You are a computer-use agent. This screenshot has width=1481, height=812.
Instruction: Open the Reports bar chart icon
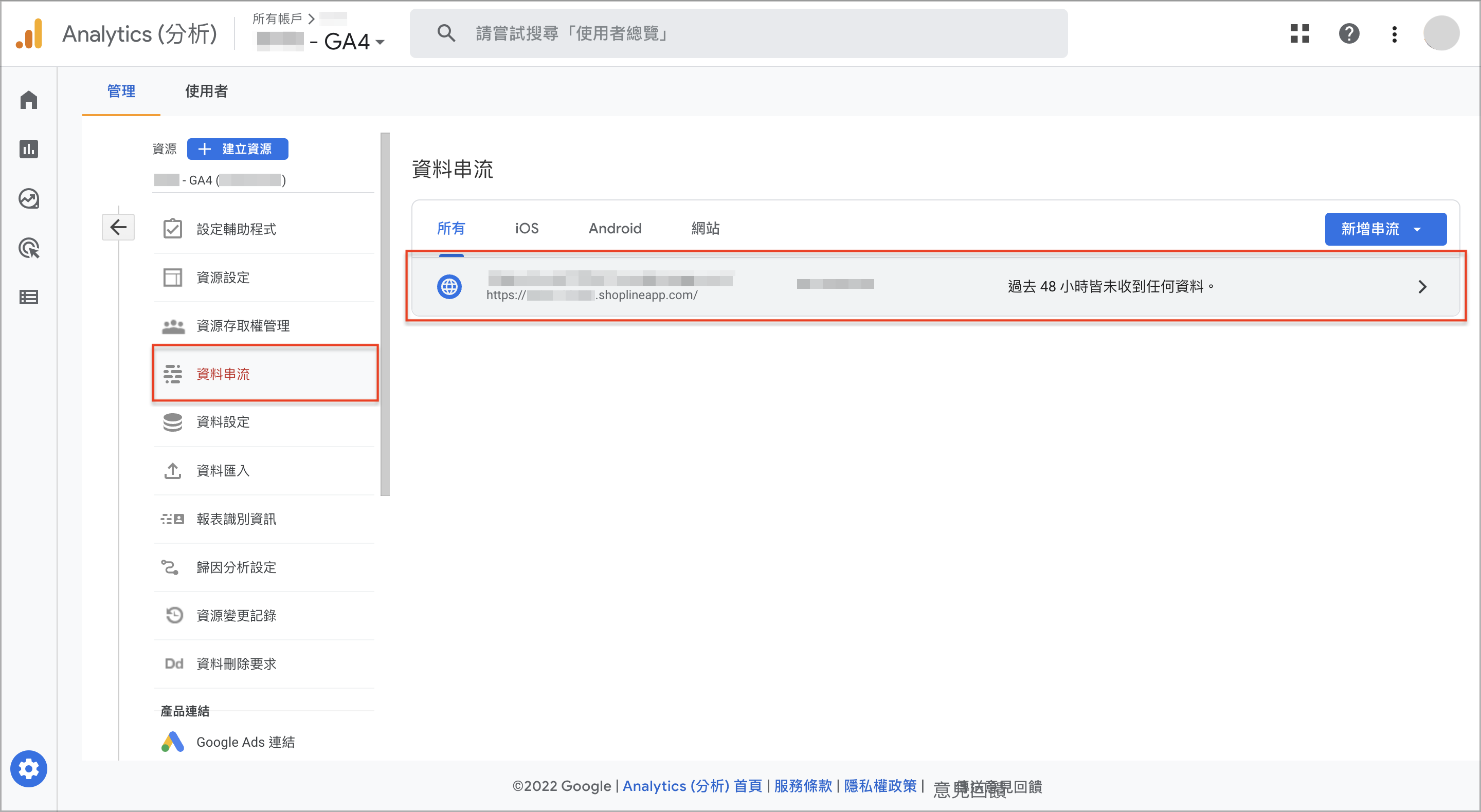tap(29, 149)
